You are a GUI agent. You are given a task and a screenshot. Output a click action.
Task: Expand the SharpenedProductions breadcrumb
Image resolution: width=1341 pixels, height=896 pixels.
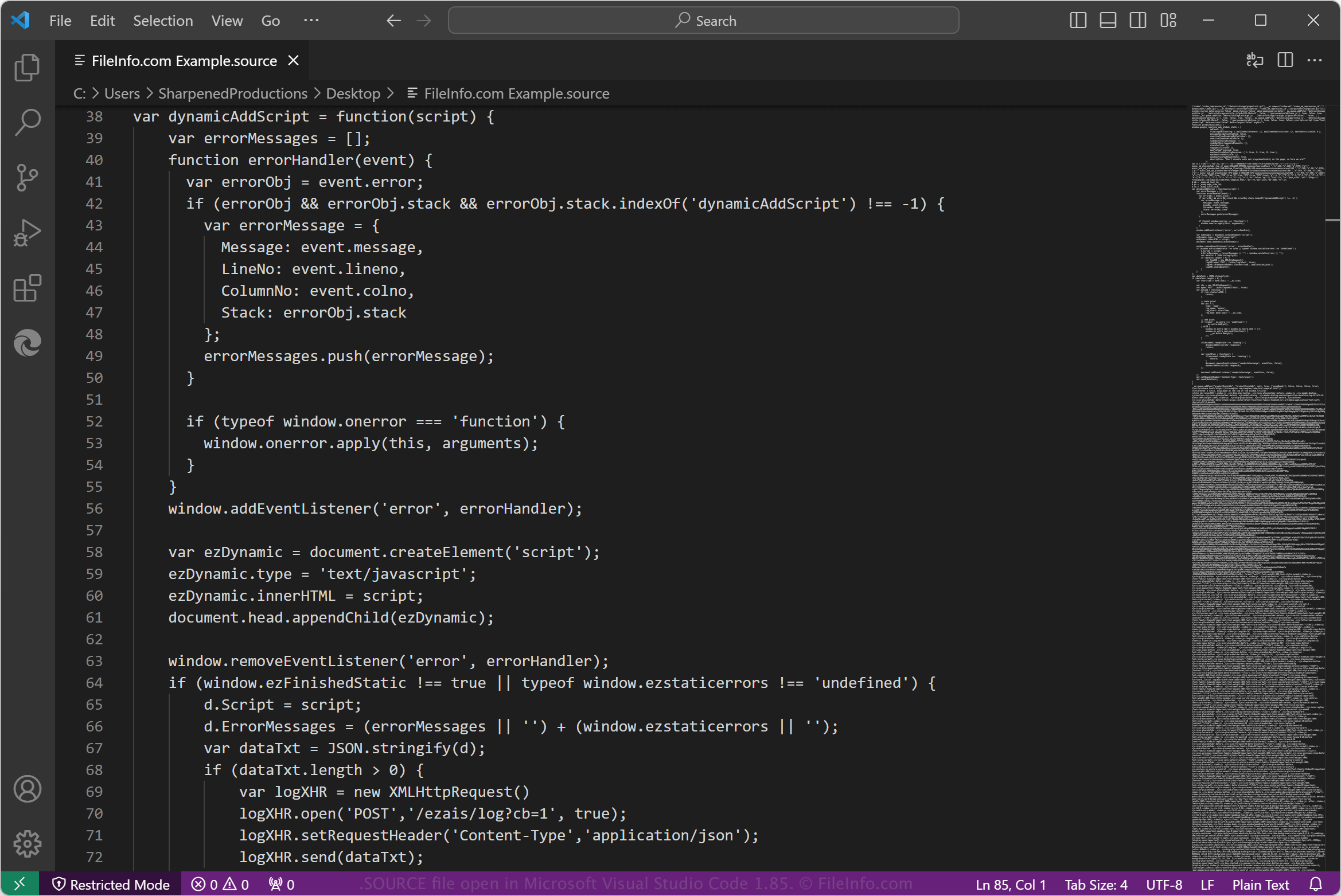(x=233, y=93)
